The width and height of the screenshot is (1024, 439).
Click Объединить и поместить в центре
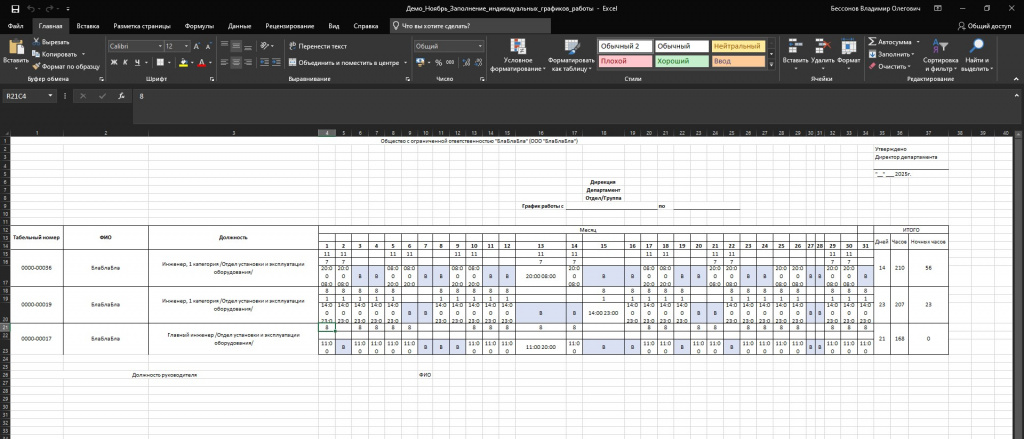344,63
